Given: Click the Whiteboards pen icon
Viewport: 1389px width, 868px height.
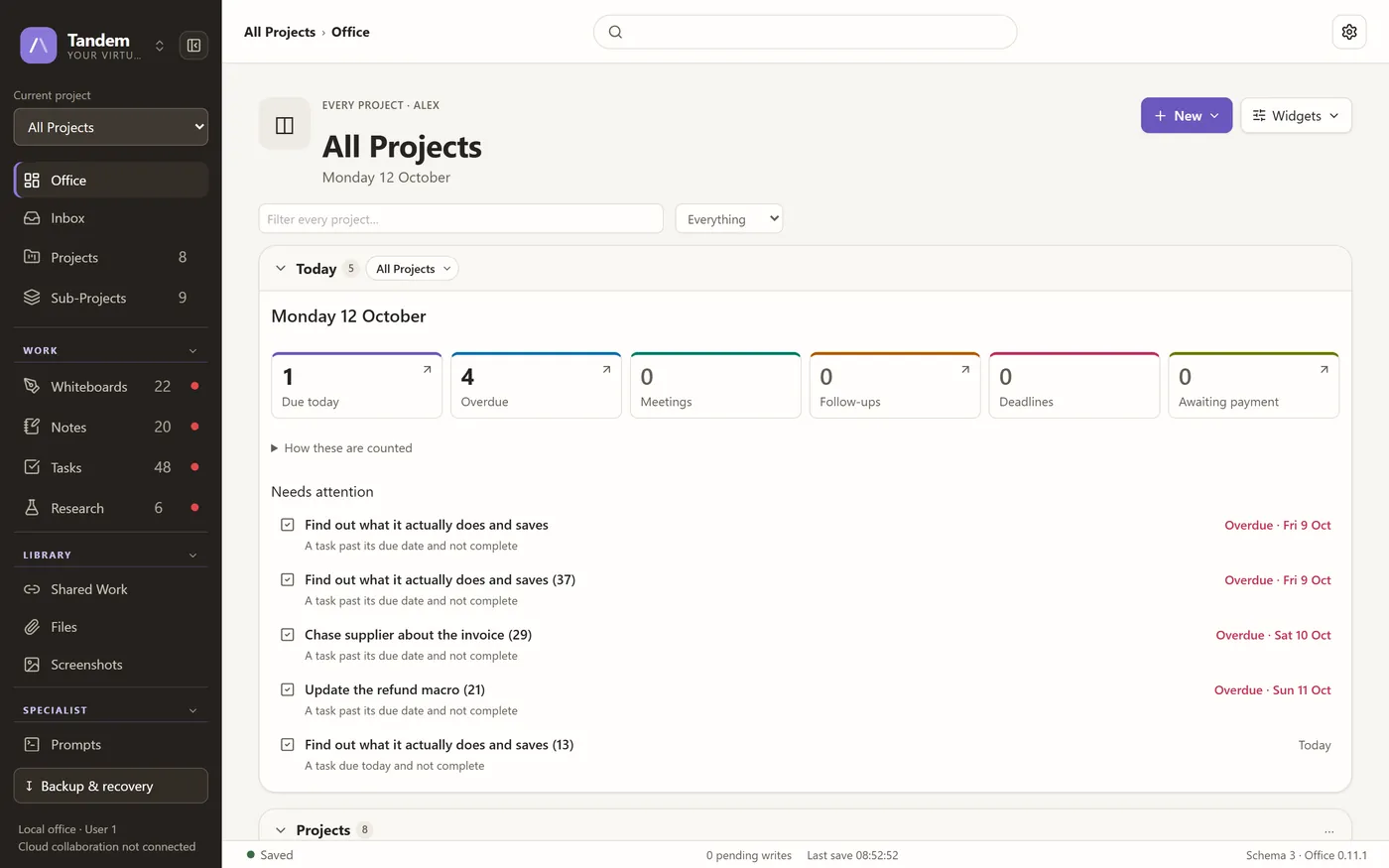Looking at the screenshot, I should [x=32, y=387].
